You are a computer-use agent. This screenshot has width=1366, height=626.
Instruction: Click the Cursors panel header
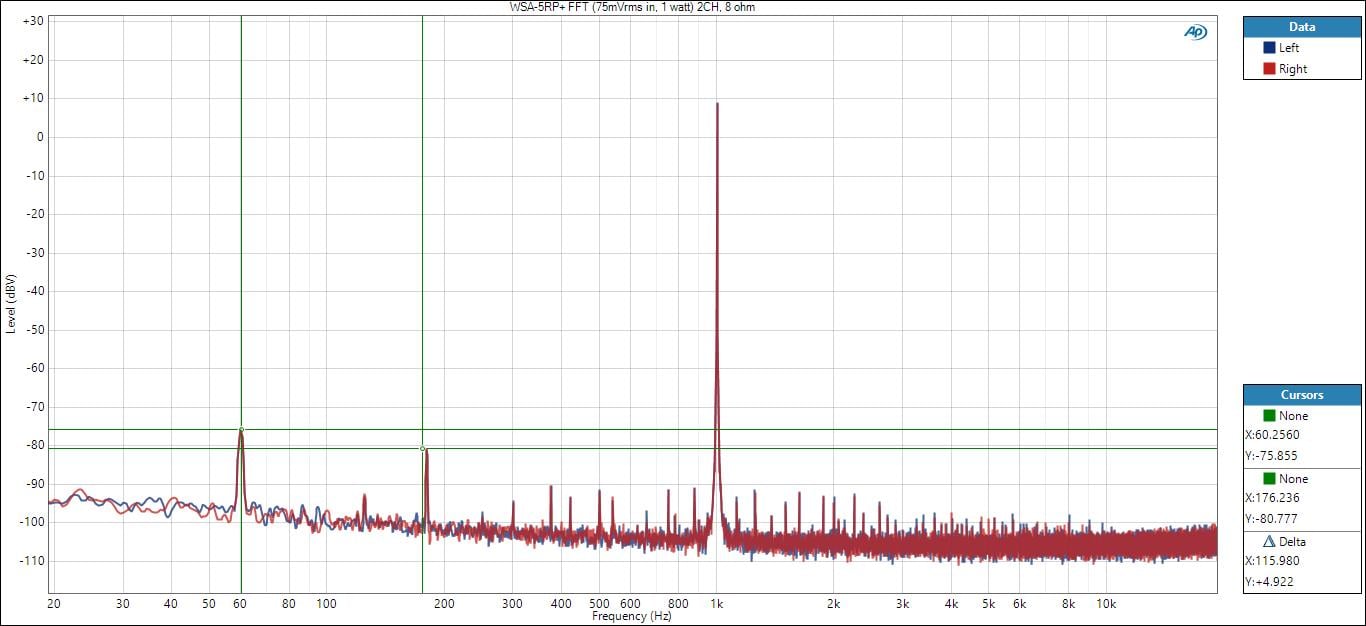click(1301, 395)
